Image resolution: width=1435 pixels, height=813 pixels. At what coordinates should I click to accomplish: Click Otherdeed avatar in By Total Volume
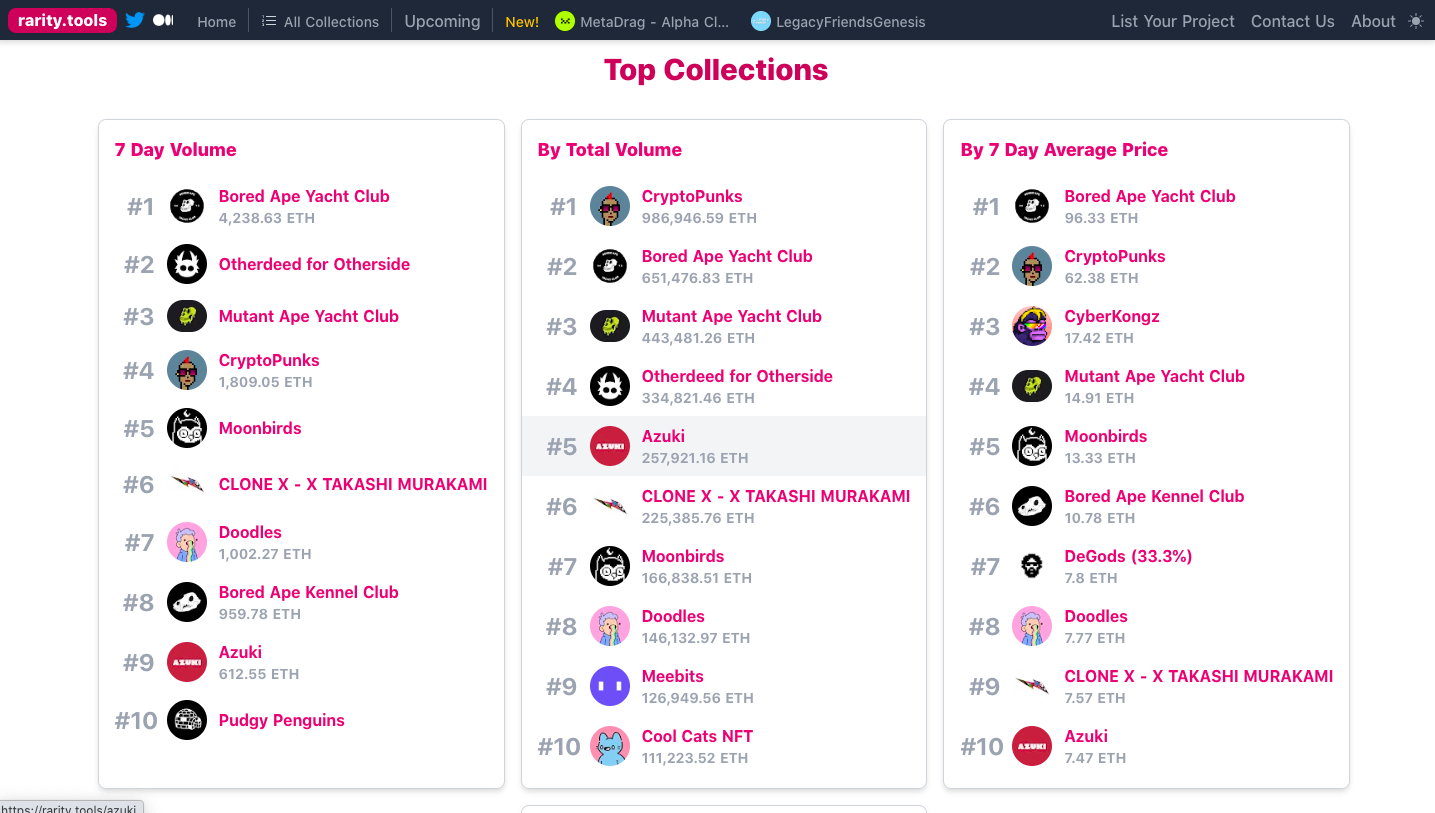610,386
